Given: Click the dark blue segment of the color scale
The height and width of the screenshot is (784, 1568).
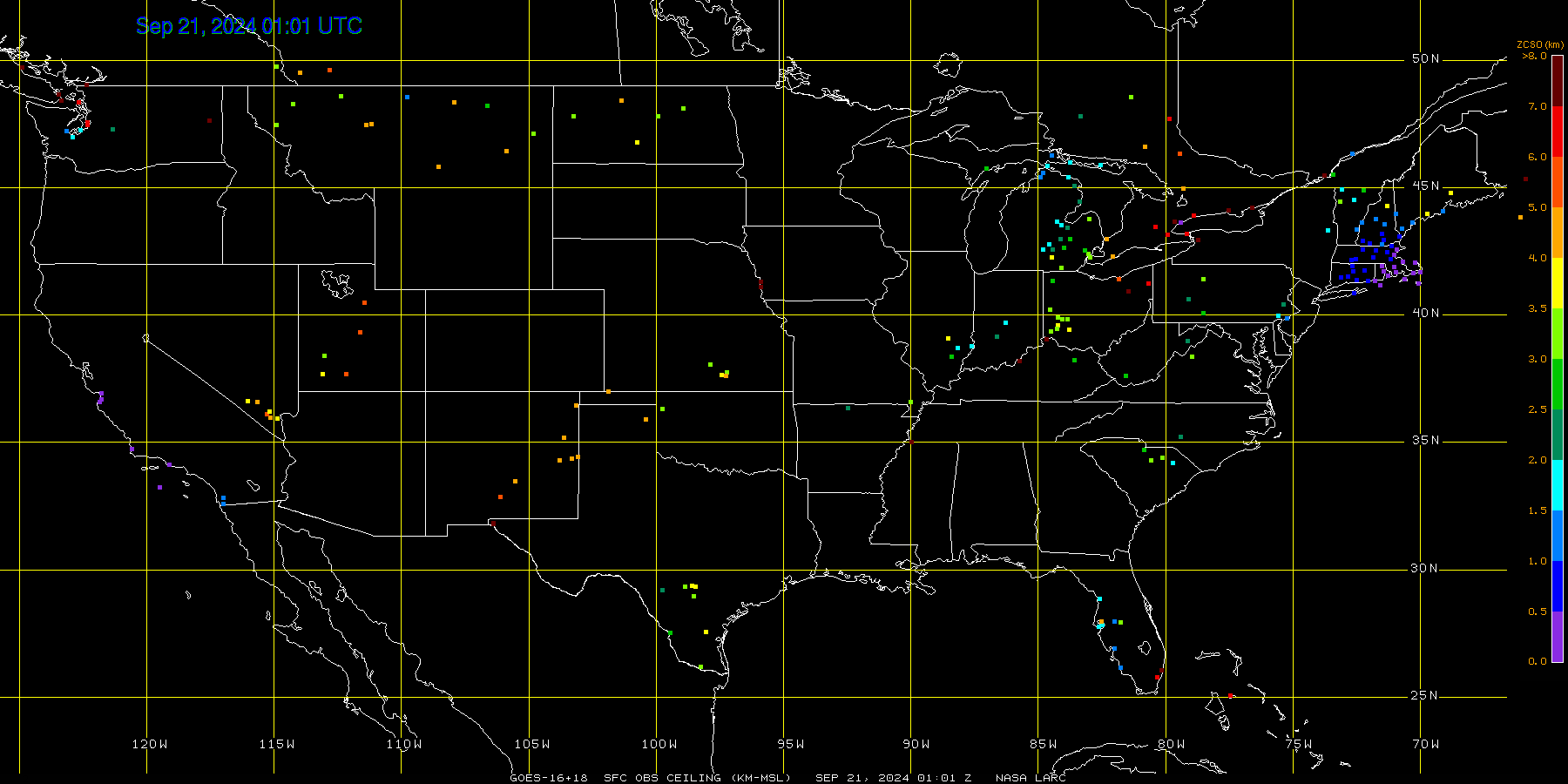Looking at the screenshot, I should pyautogui.click(x=1558, y=586).
